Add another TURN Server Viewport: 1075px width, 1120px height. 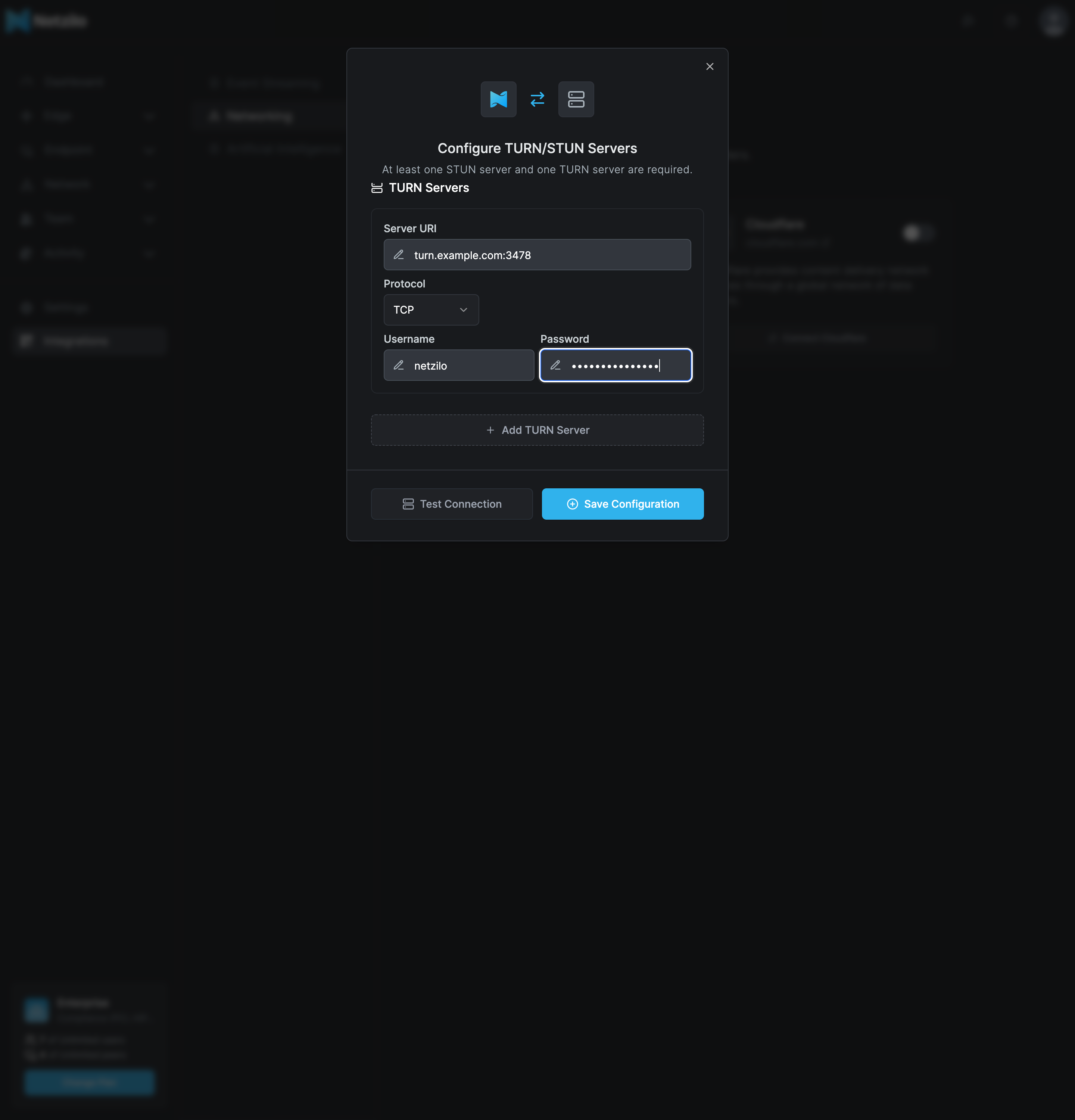[537, 430]
